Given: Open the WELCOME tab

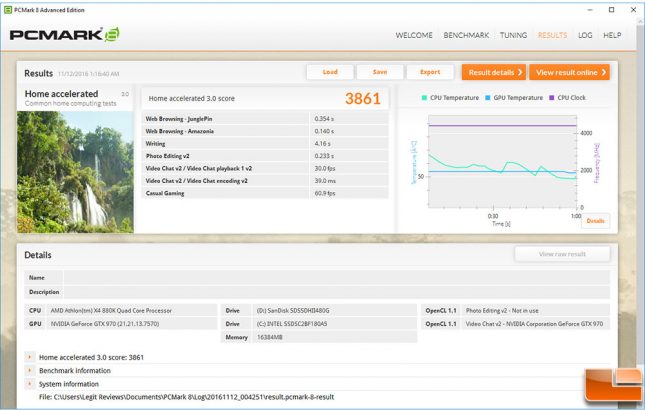Looking at the screenshot, I should pyautogui.click(x=414, y=35).
